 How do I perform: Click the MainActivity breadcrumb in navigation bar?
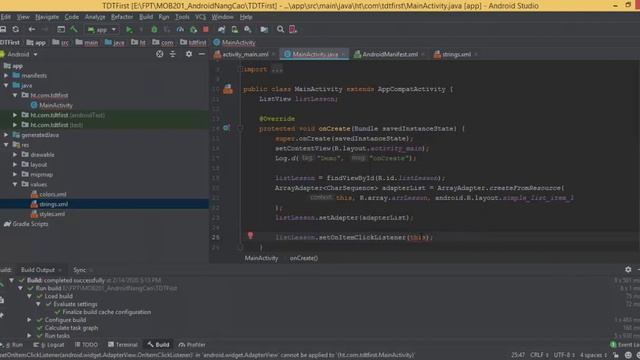[234, 42]
